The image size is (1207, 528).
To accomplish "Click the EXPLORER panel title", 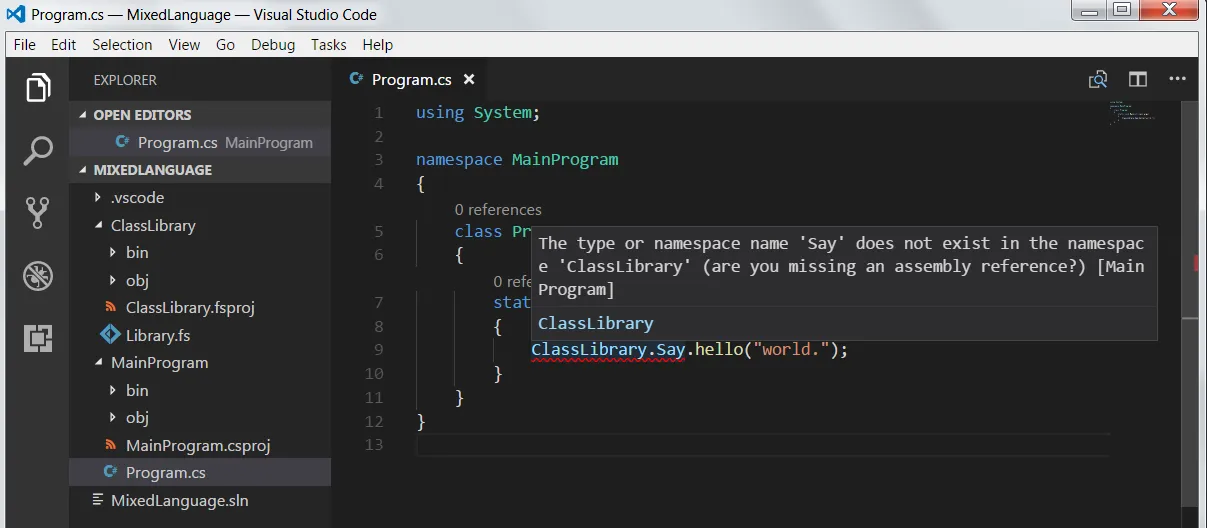I will click(125, 80).
